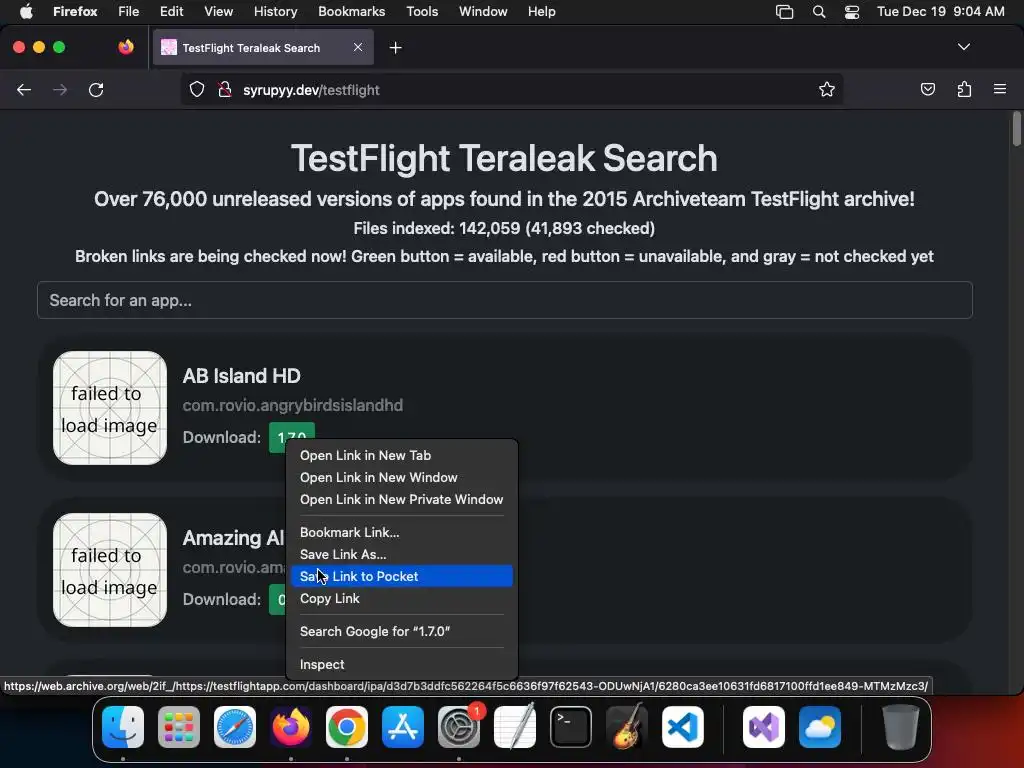Open the Window menu
Image resolution: width=1024 pixels, height=768 pixels.
(x=483, y=12)
